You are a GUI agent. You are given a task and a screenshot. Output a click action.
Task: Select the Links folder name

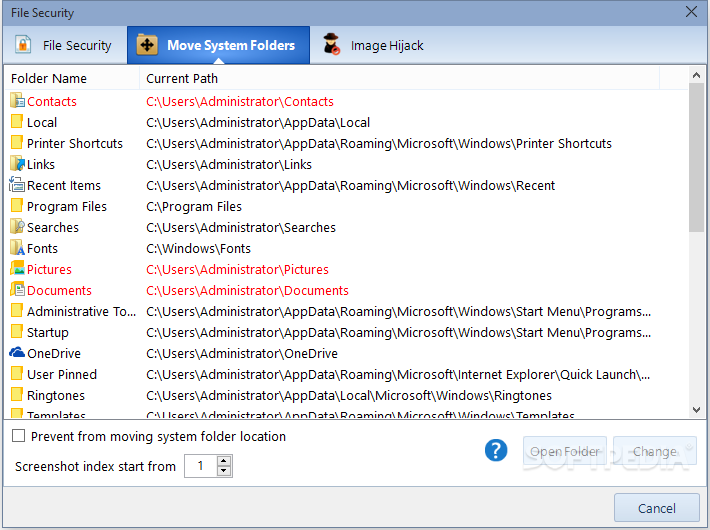pos(41,164)
